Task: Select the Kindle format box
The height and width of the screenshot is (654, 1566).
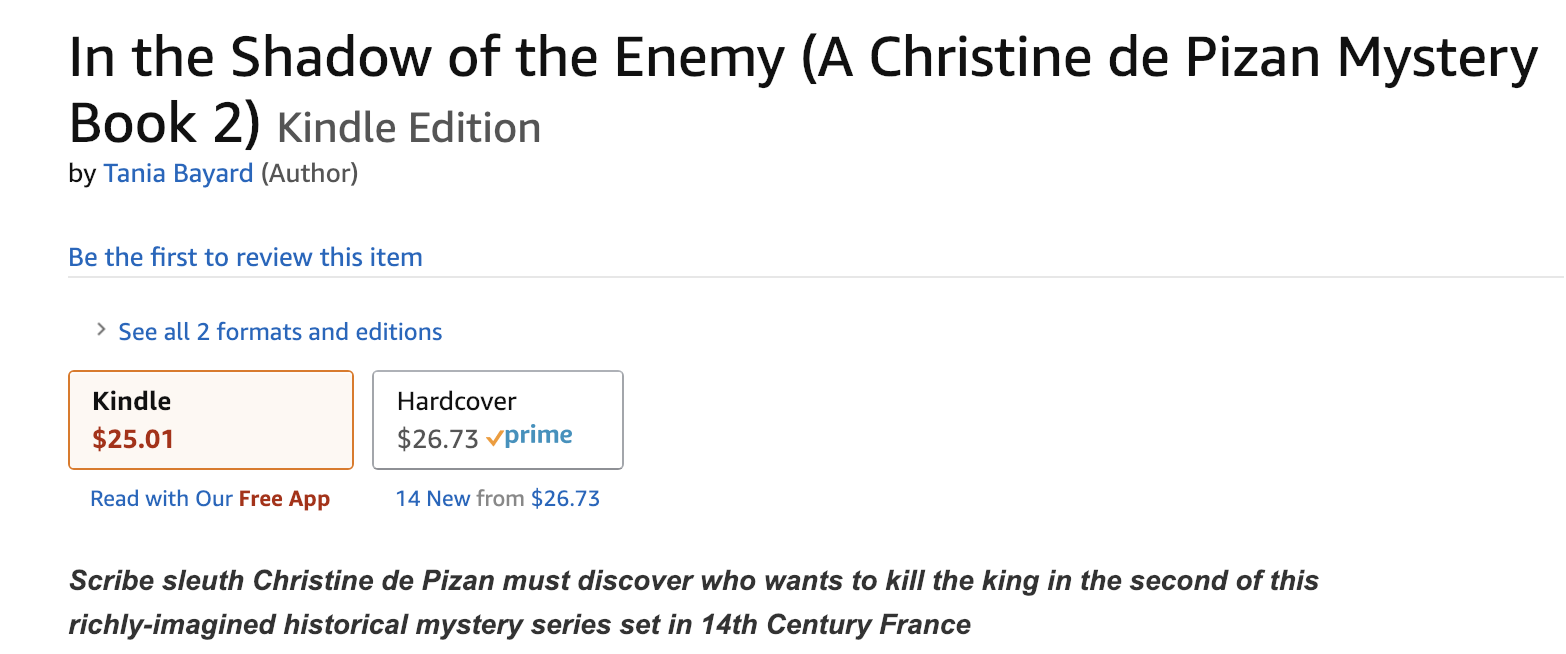Action: (210, 419)
